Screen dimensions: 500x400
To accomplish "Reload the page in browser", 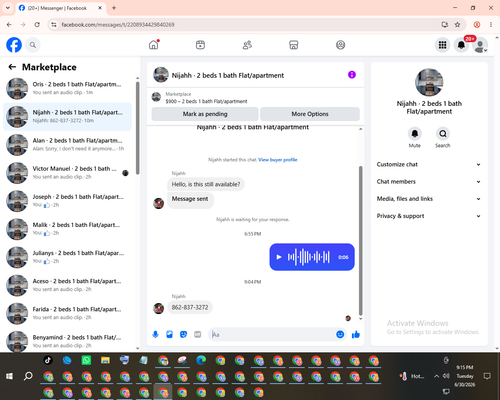I will click(x=37, y=24).
